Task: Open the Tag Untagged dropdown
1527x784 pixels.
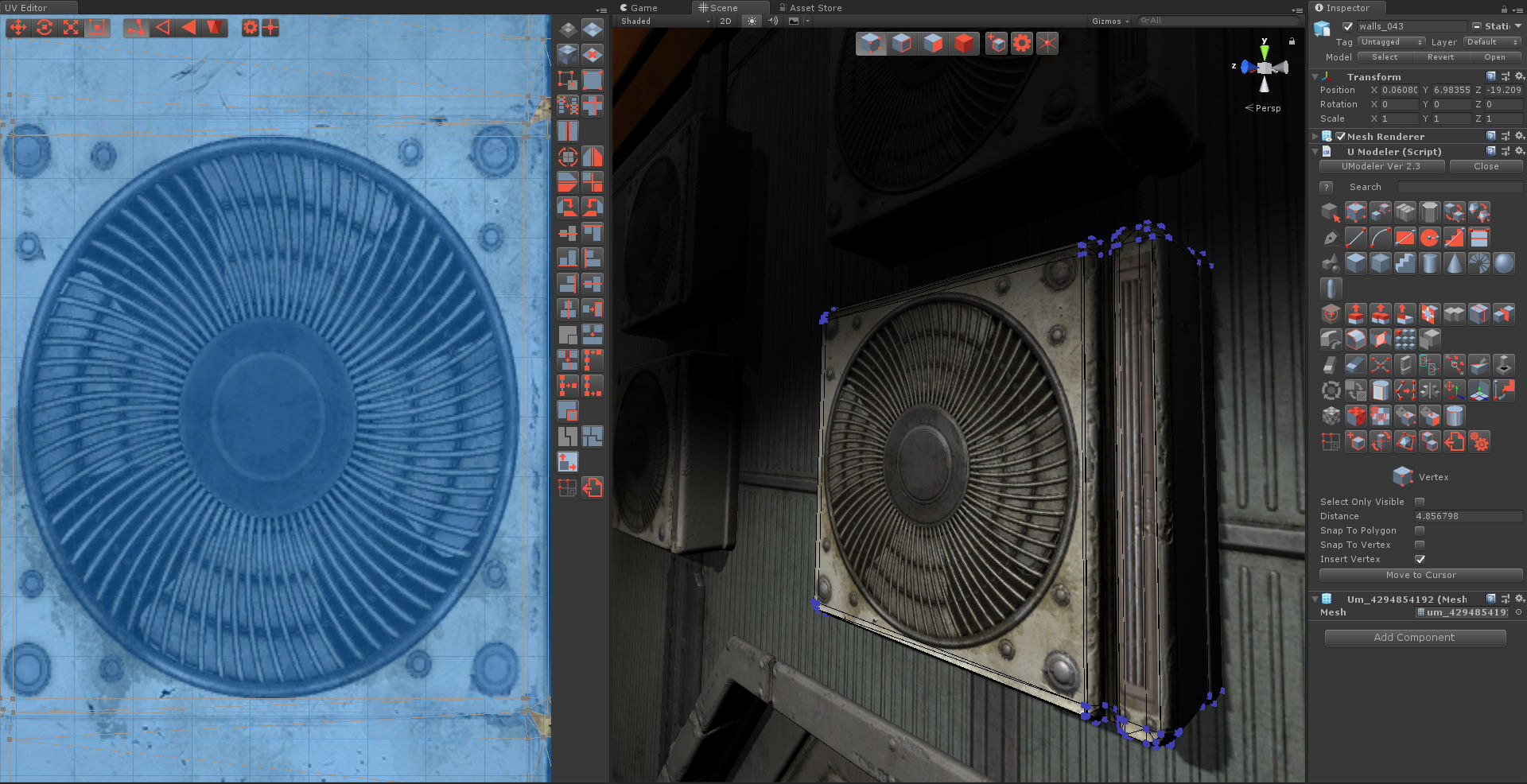Action: (x=1392, y=42)
